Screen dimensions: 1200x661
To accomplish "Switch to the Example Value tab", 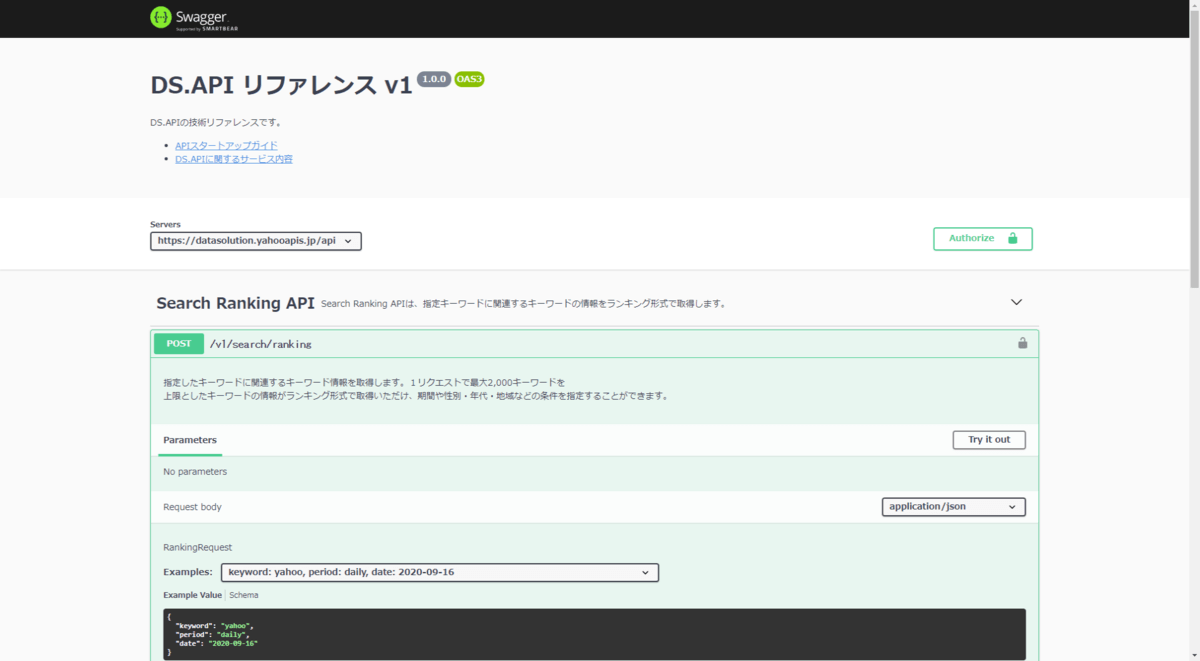I will coord(193,595).
